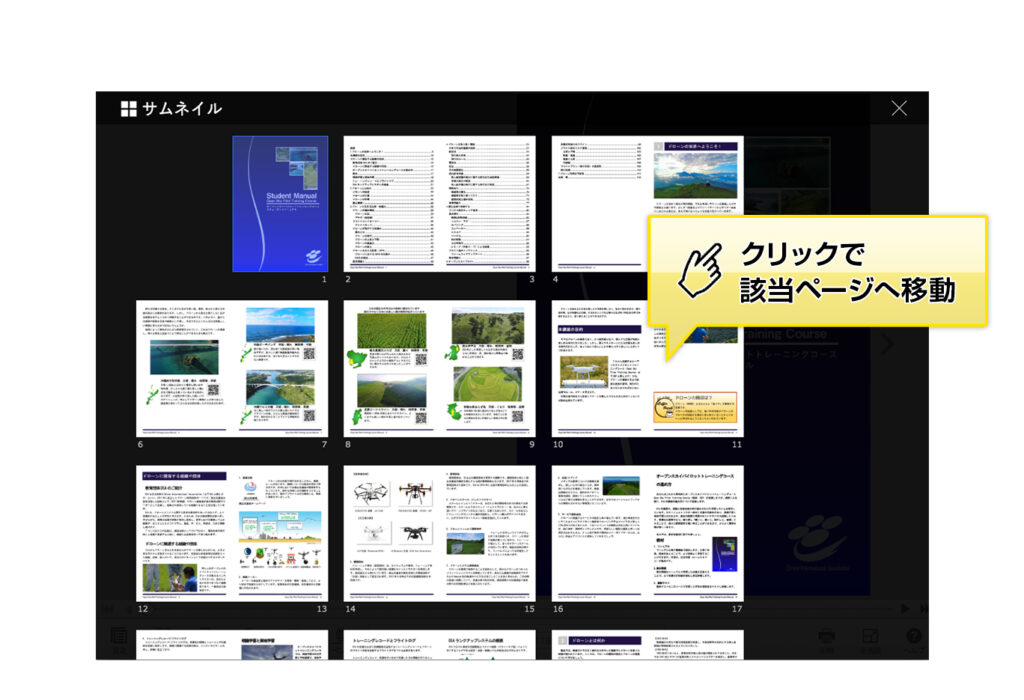Jump to last page with skip icon
1024x700 pixels.
924,610
